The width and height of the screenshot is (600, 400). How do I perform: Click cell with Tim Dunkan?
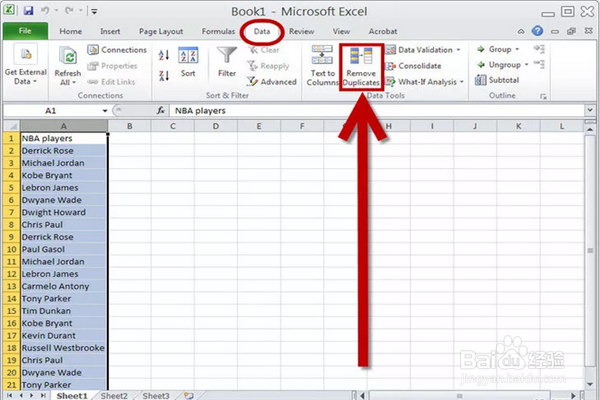[64, 311]
